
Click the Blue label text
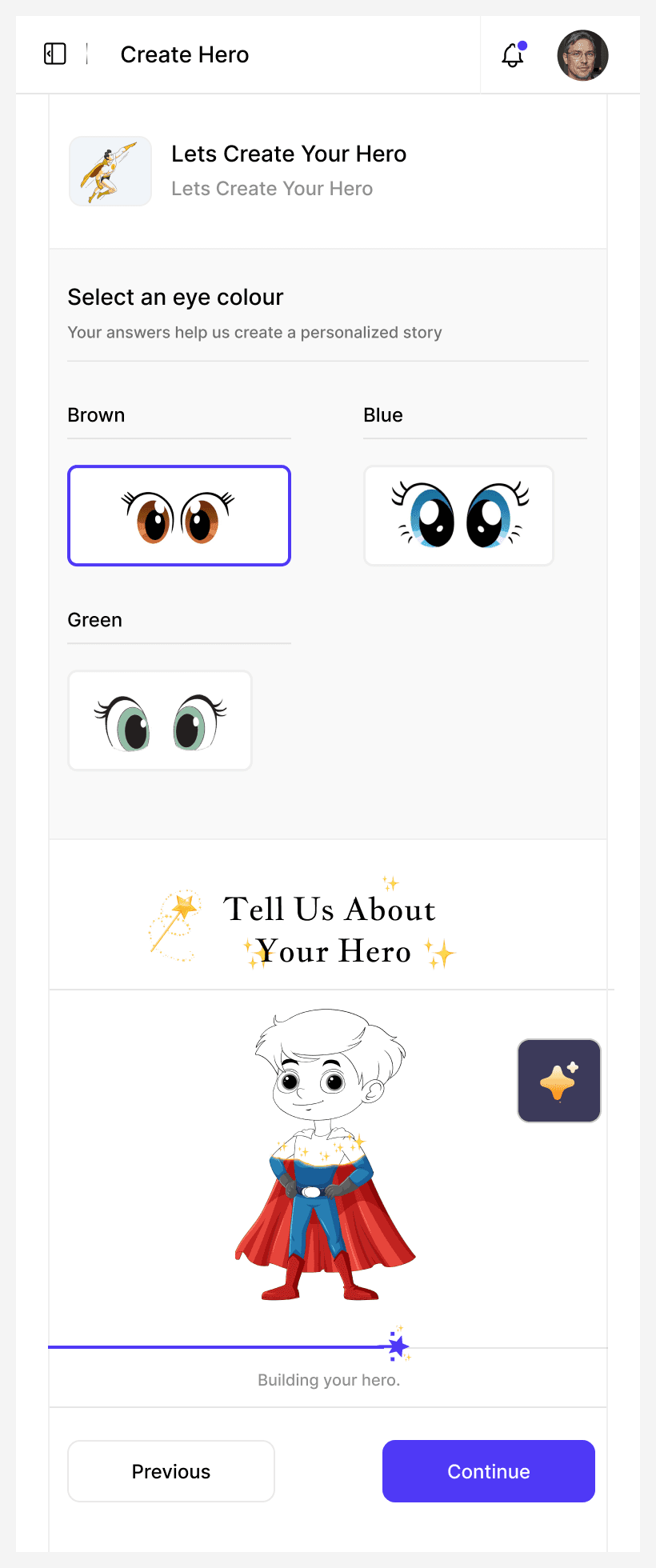[383, 415]
